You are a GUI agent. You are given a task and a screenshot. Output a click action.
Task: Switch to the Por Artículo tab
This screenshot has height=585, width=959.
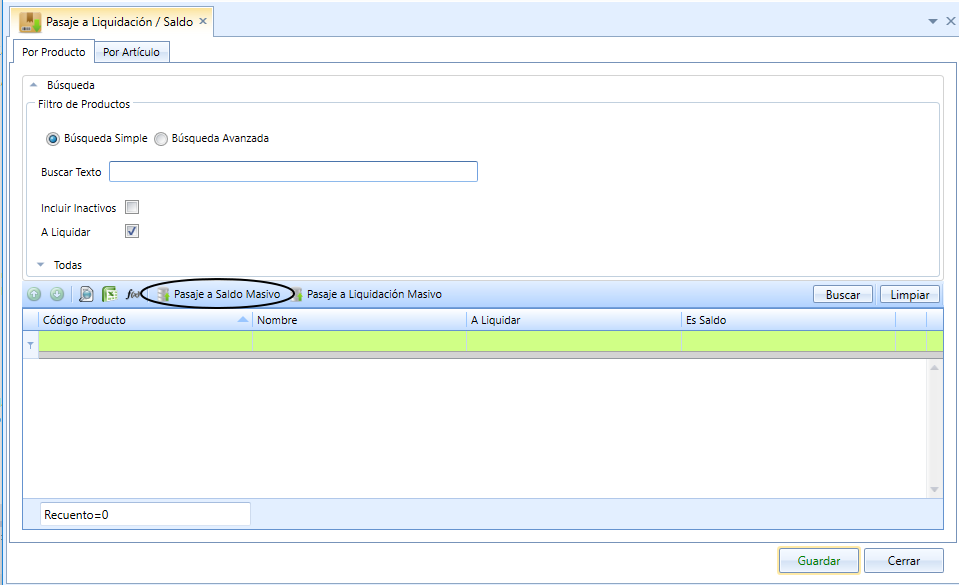click(x=131, y=52)
